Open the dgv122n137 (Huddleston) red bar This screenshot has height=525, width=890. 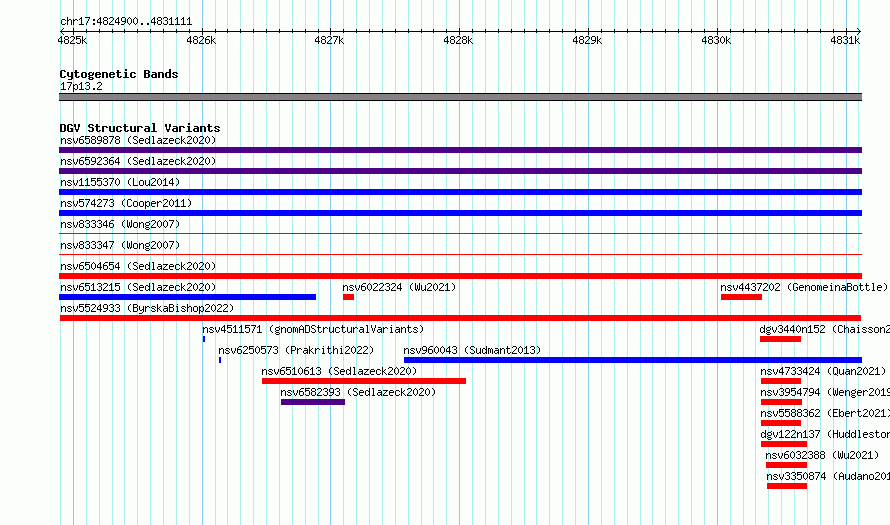point(784,444)
